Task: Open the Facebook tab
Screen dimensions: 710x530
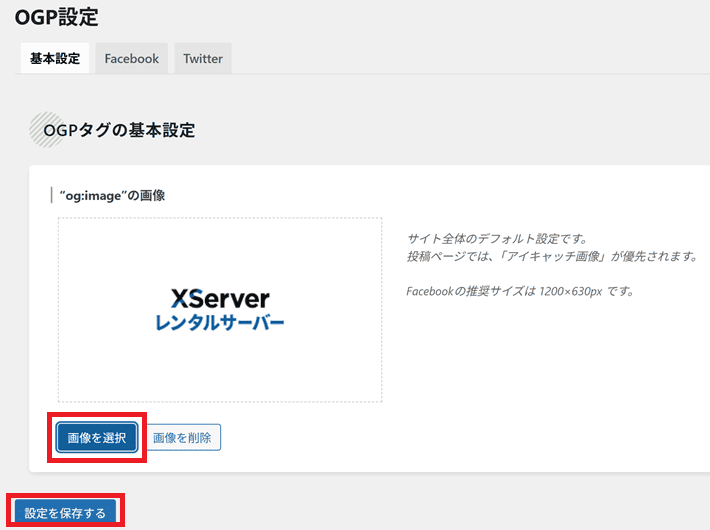Action: tap(132, 58)
